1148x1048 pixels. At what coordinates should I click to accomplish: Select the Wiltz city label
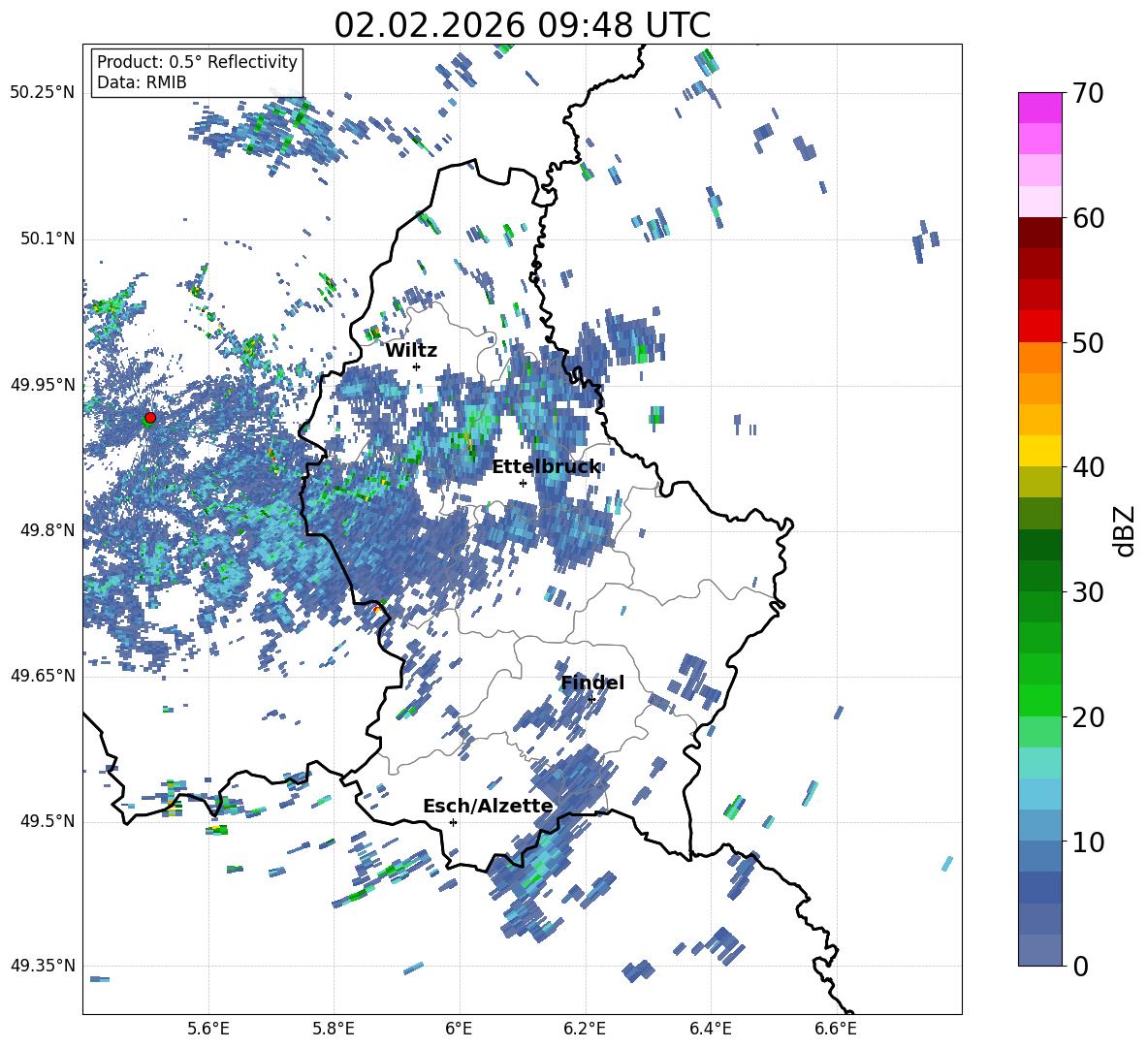click(411, 351)
